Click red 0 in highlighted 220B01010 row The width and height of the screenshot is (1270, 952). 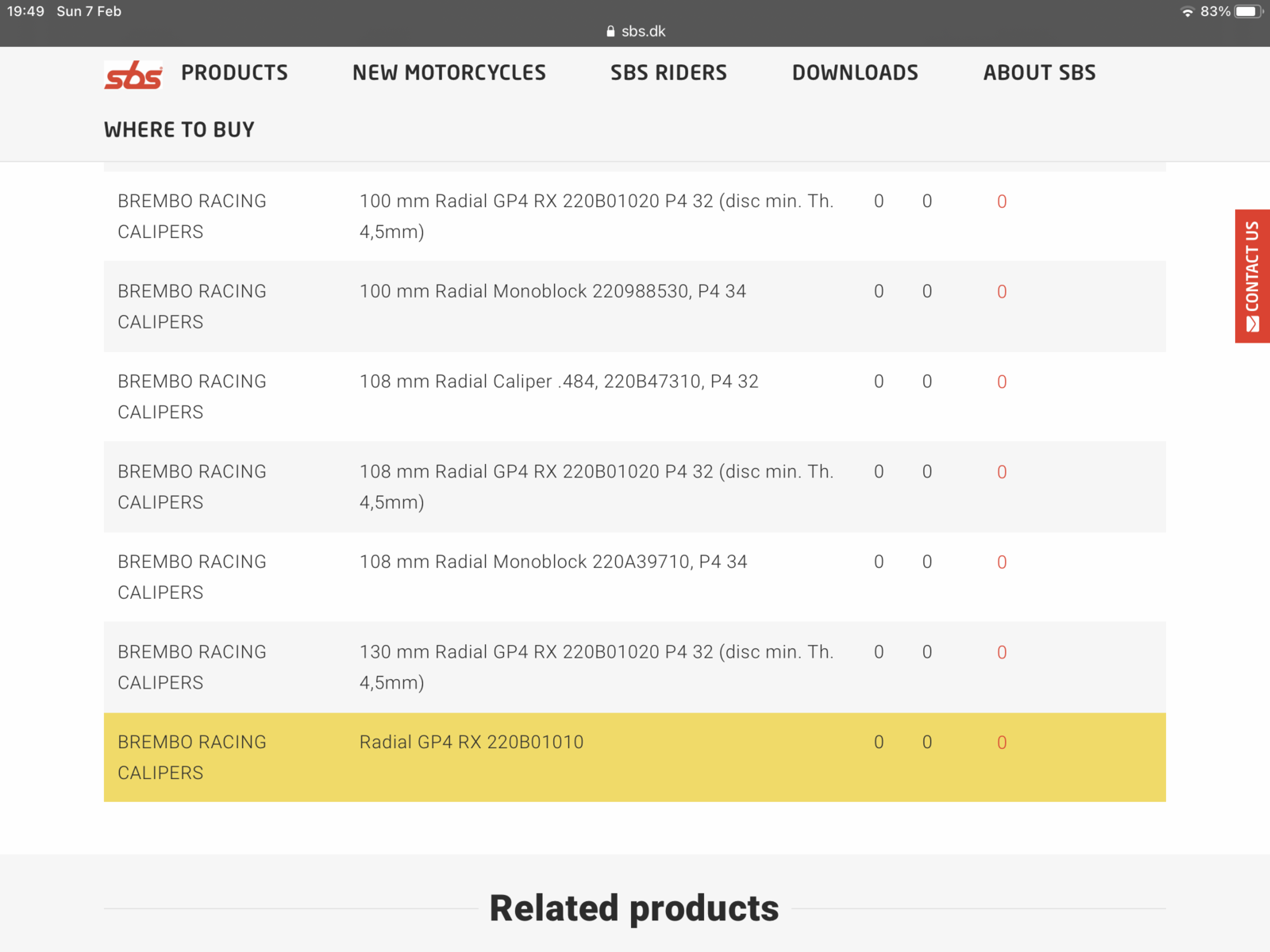point(1002,743)
